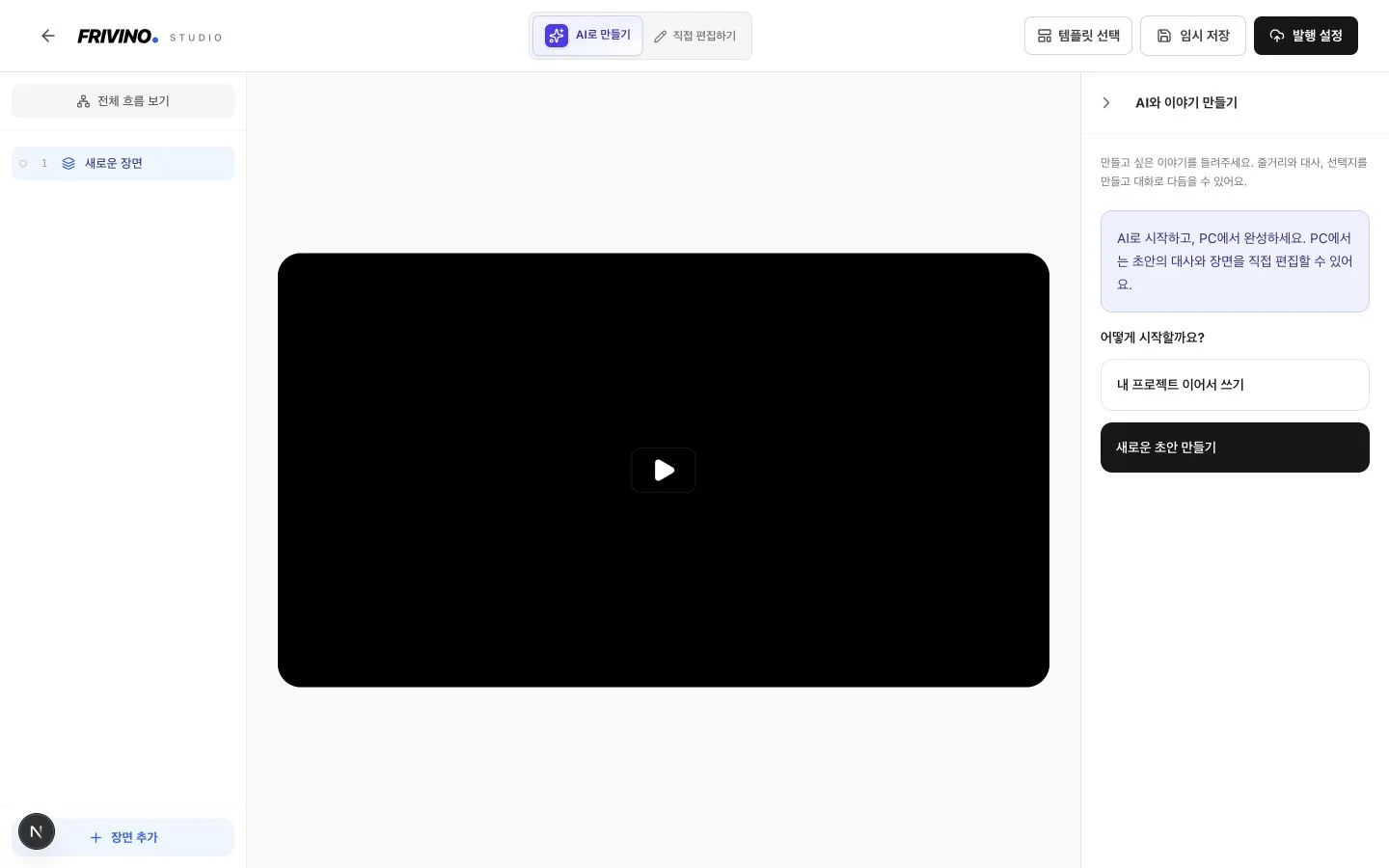The width and height of the screenshot is (1389, 868).
Task: Add a scene with 장면 추가
Action: tap(123, 837)
